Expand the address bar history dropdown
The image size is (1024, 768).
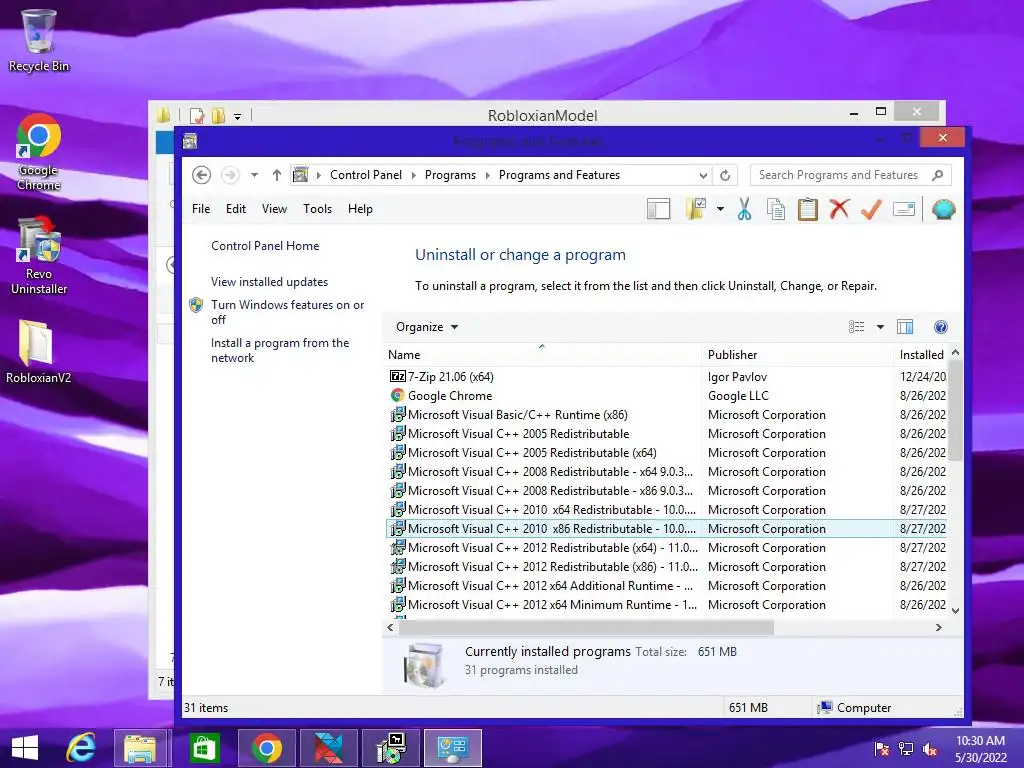click(x=703, y=175)
